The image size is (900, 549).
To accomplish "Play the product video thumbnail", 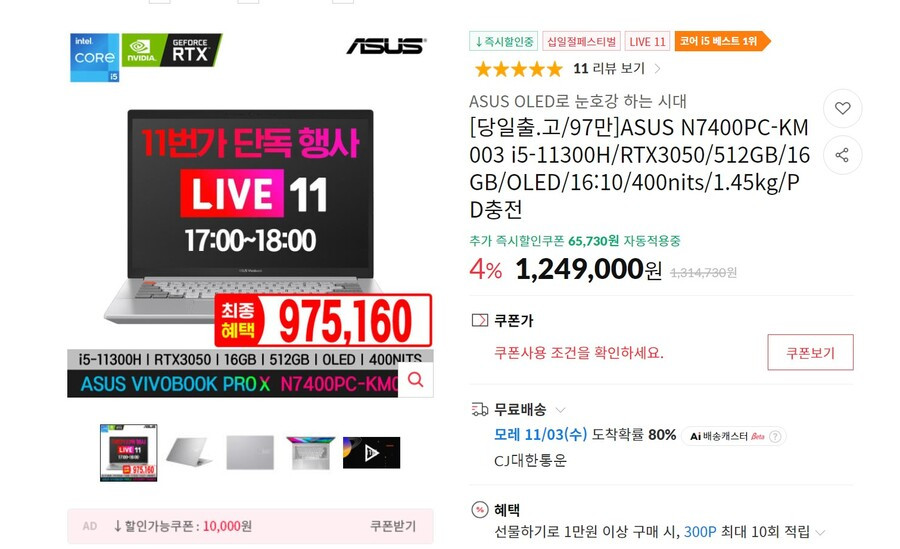I will tap(371, 453).
